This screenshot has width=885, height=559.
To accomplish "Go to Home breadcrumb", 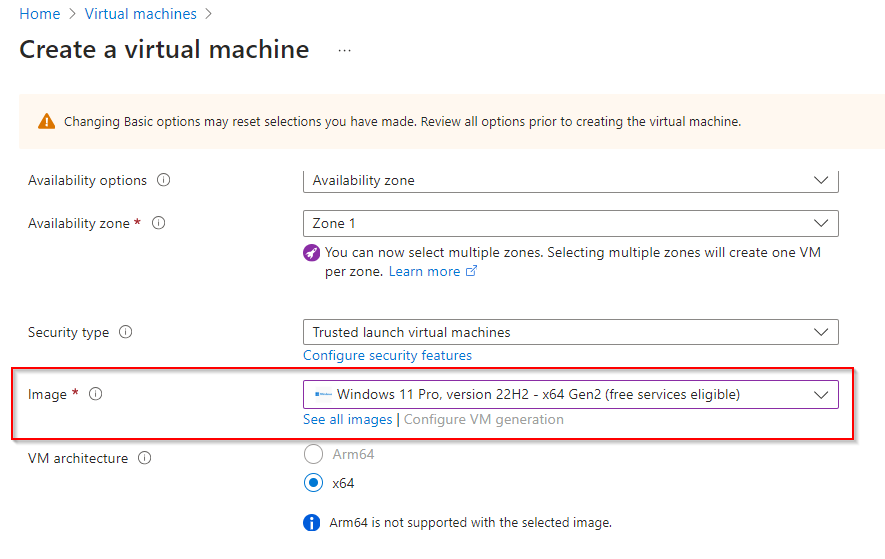I will pyautogui.click(x=39, y=14).
